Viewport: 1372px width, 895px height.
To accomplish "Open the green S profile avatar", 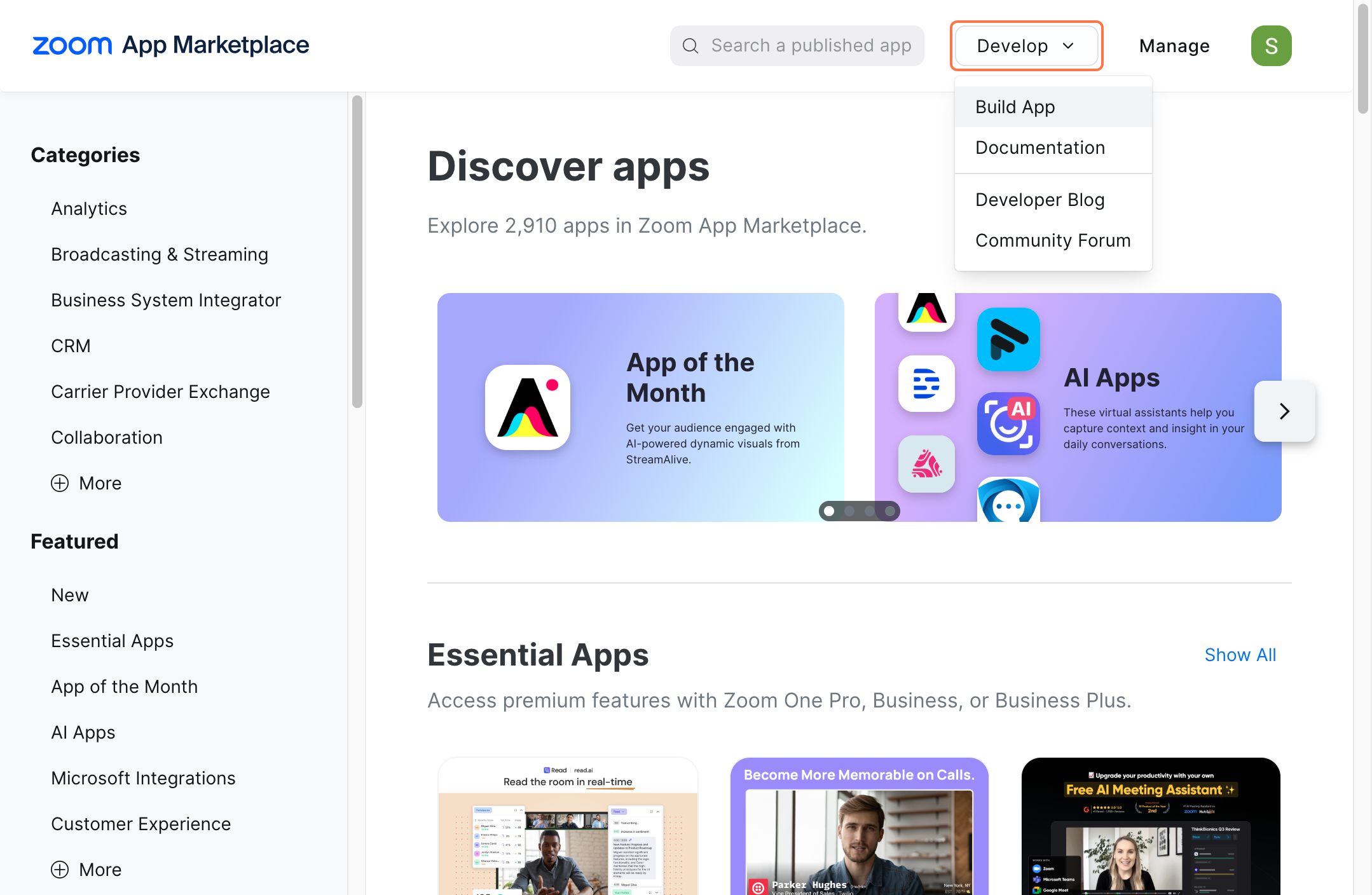I will [x=1271, y=46].
